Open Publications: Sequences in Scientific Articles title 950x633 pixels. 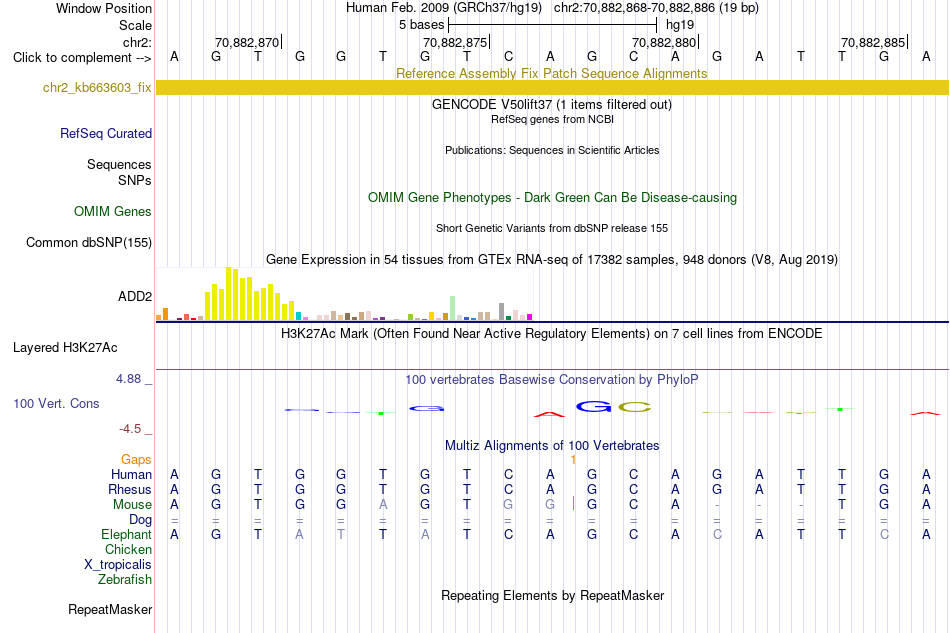552,150
